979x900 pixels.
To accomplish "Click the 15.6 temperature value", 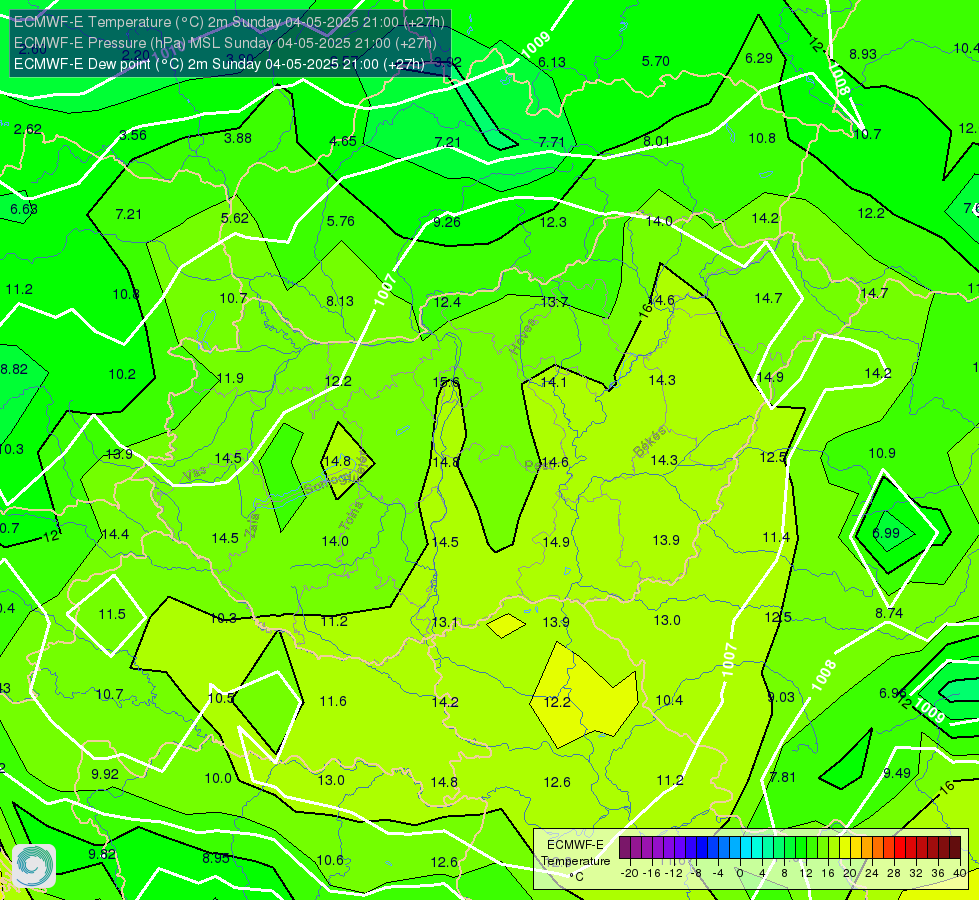I will 445,382.
